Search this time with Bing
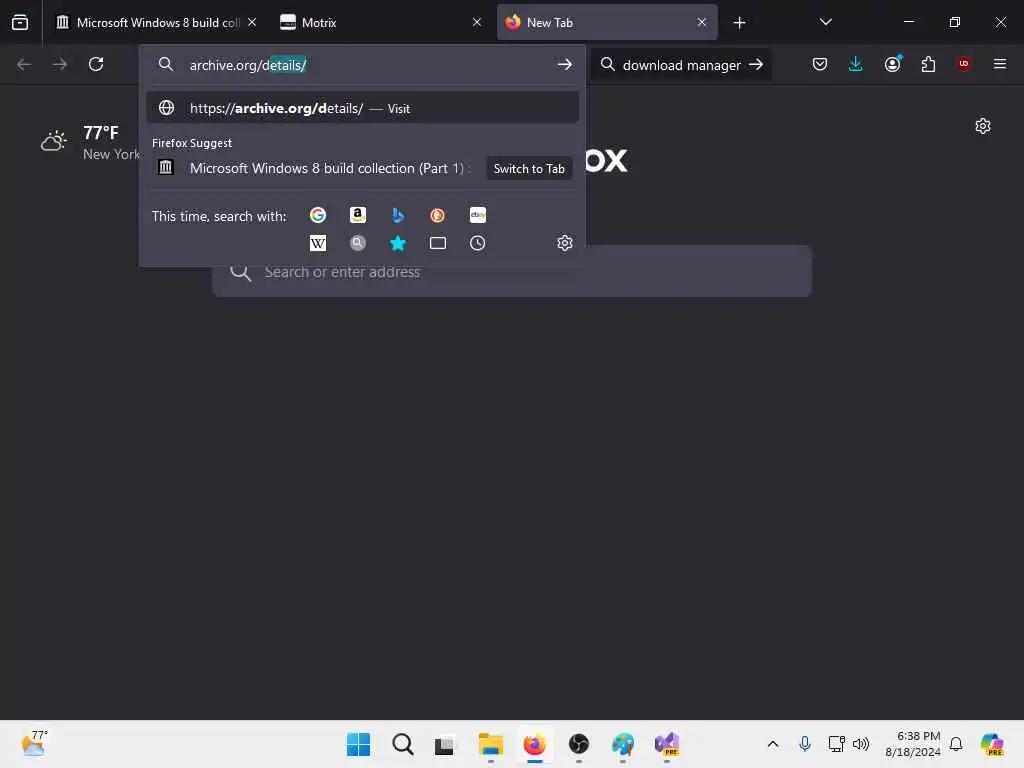The height and width of the screenshot is (768, 1024). click(x=398, y=215)
